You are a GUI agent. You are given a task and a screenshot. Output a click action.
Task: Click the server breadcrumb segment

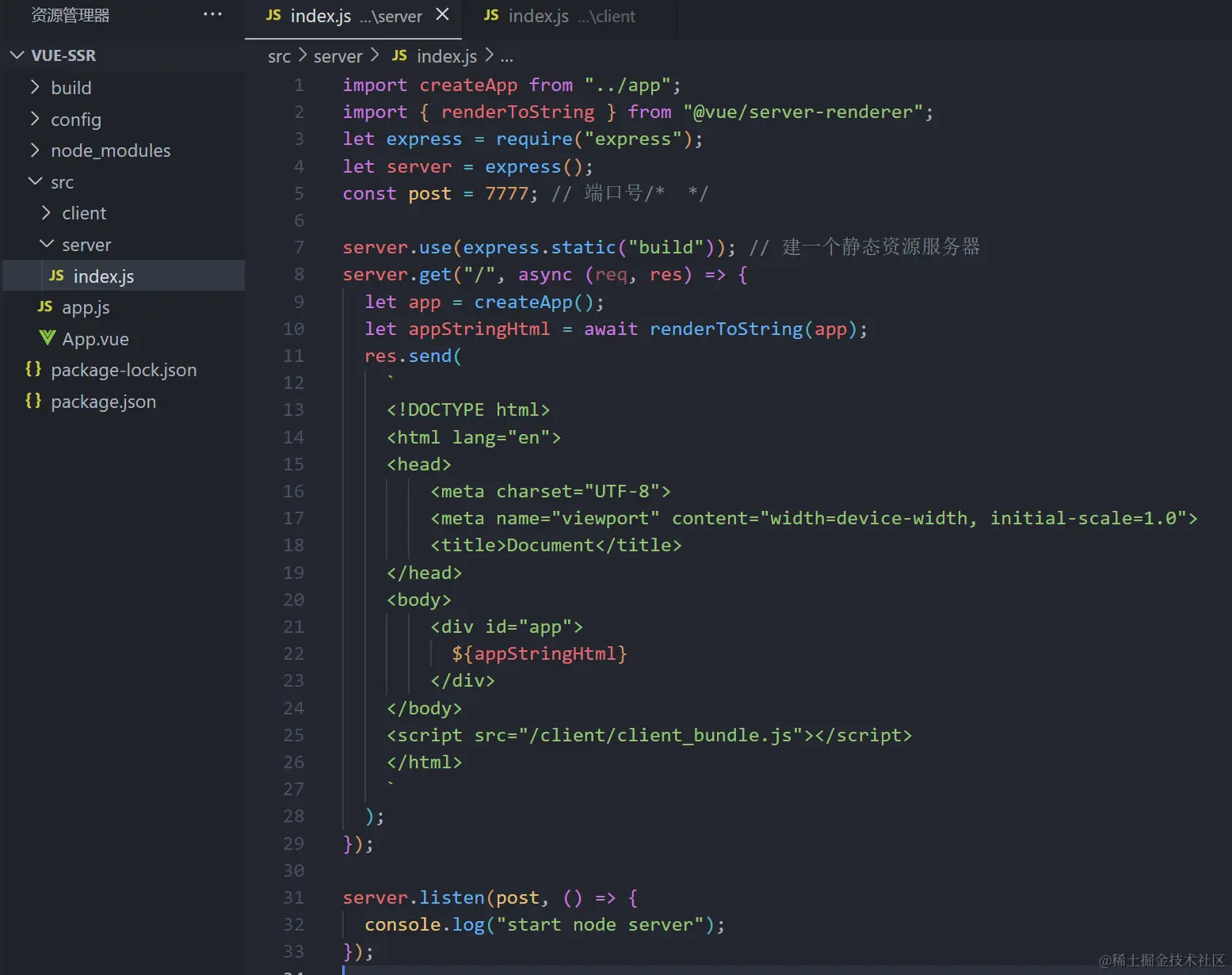click(338, 56)
